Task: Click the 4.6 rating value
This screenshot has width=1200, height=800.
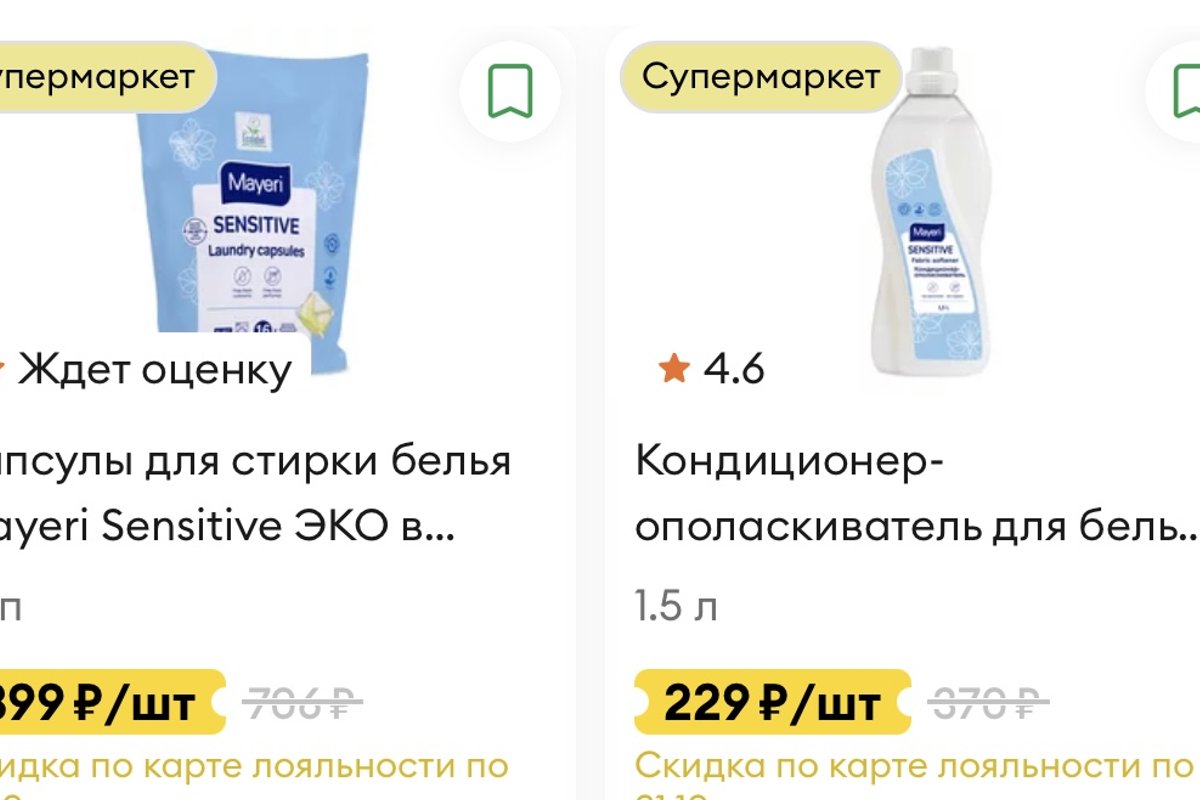Action: (x=734, y=370)
